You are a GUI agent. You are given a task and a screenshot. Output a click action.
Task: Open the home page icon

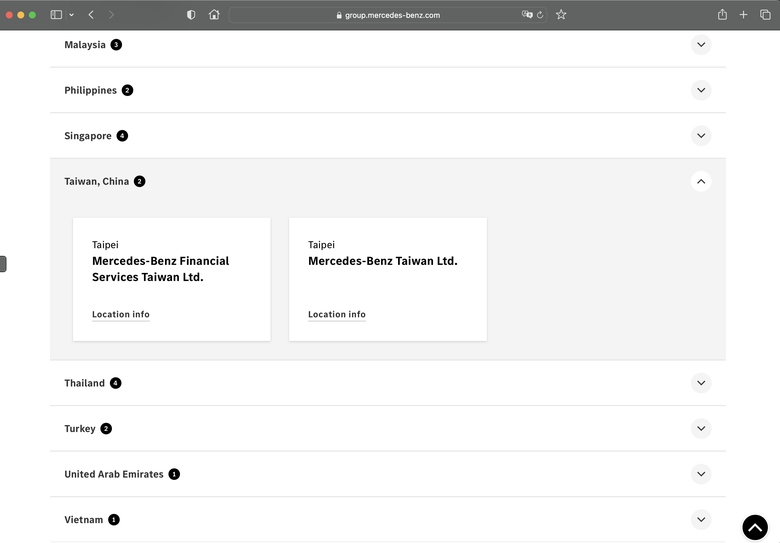pos(214,15)
